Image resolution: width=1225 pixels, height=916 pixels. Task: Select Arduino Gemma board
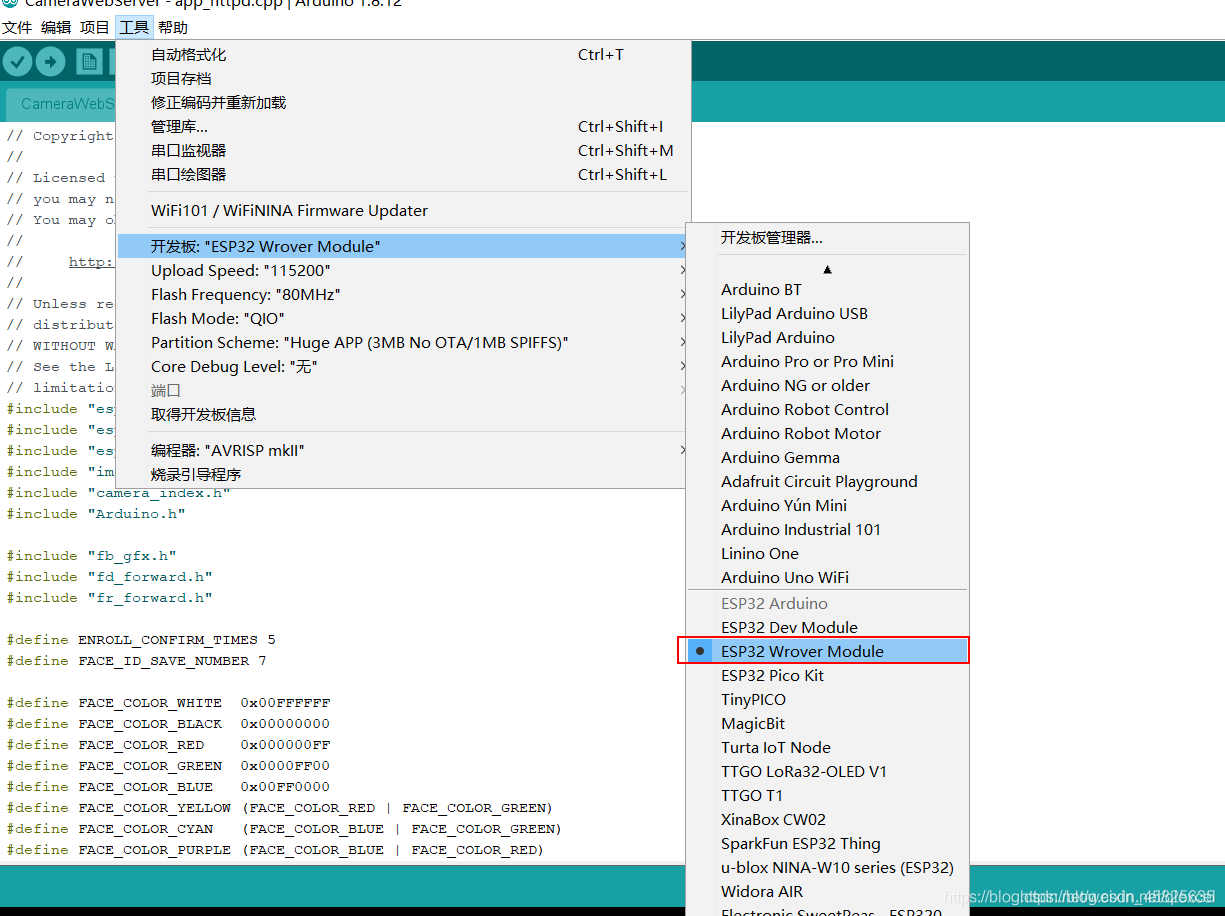coord(827,458)
